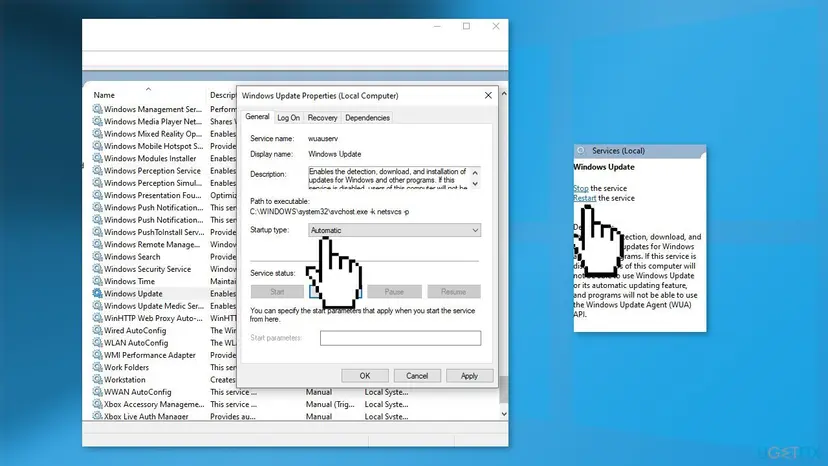
Task: Click the Resume service button
Action: (x=454, y=292)
